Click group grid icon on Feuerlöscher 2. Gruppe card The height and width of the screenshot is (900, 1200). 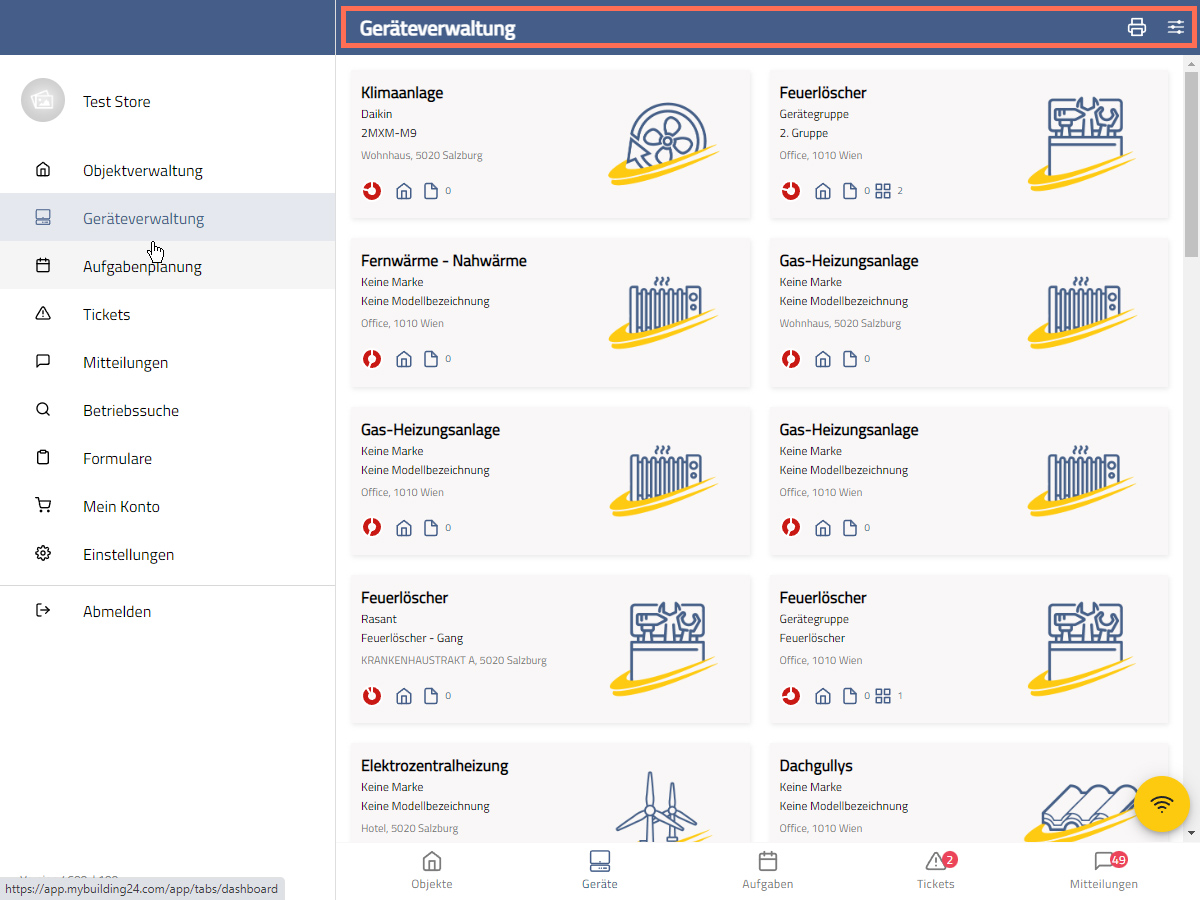[883, 191]
